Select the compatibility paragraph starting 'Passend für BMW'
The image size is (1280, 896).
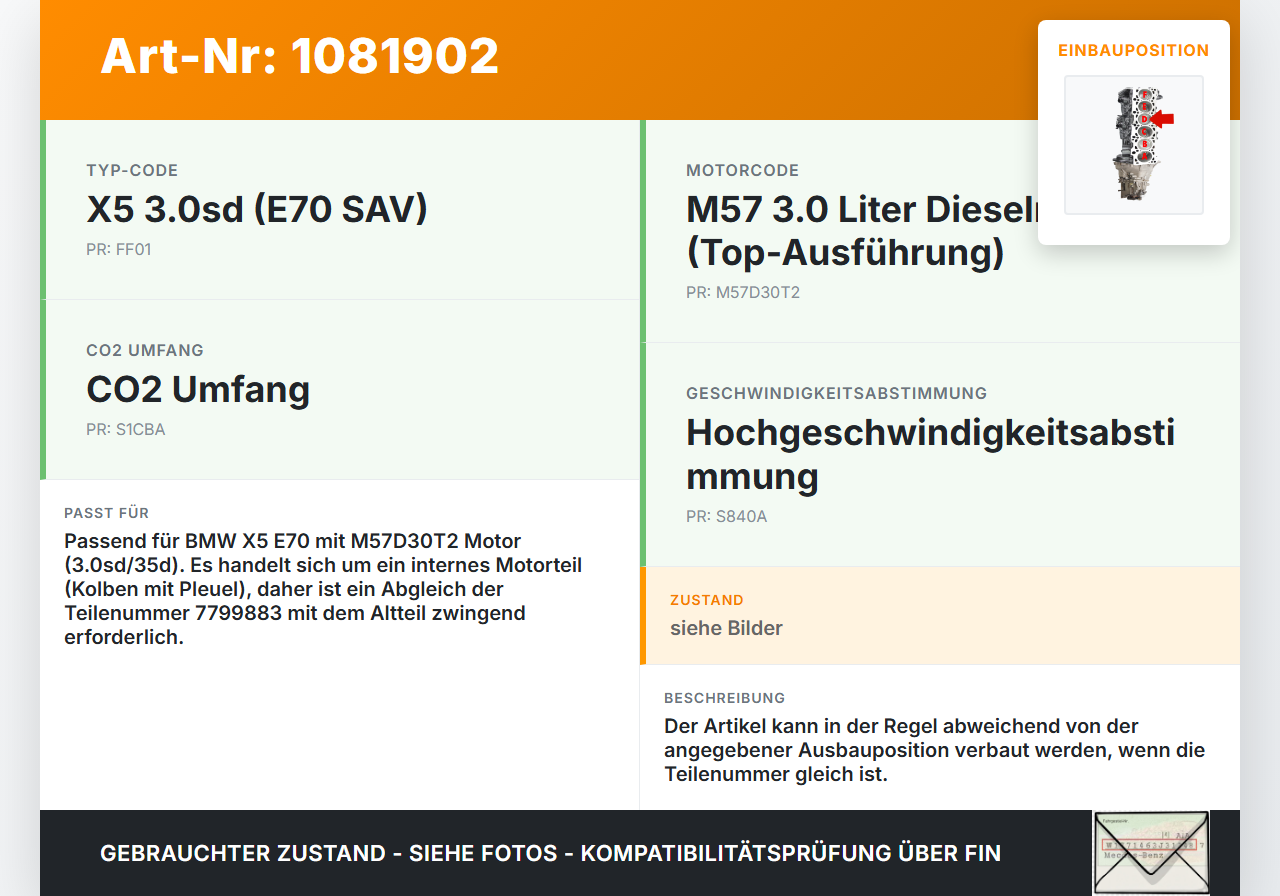(323, 589)
